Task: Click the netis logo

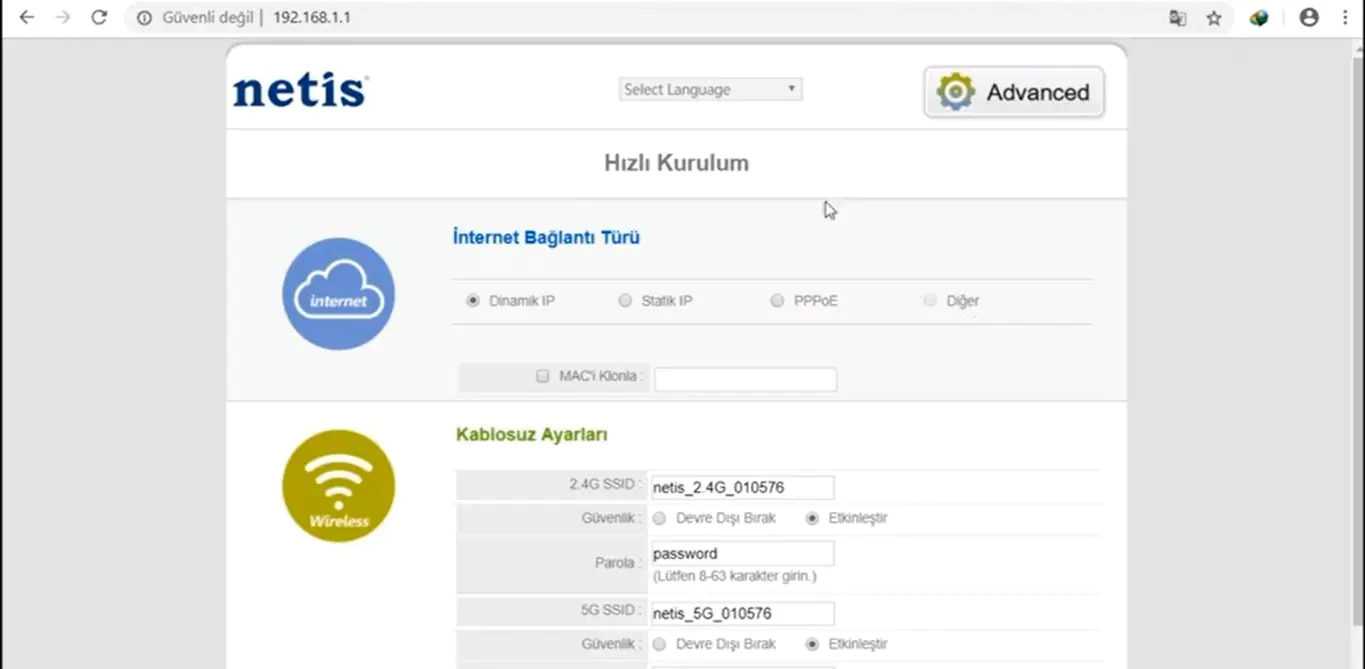Action: pos(298,89)
